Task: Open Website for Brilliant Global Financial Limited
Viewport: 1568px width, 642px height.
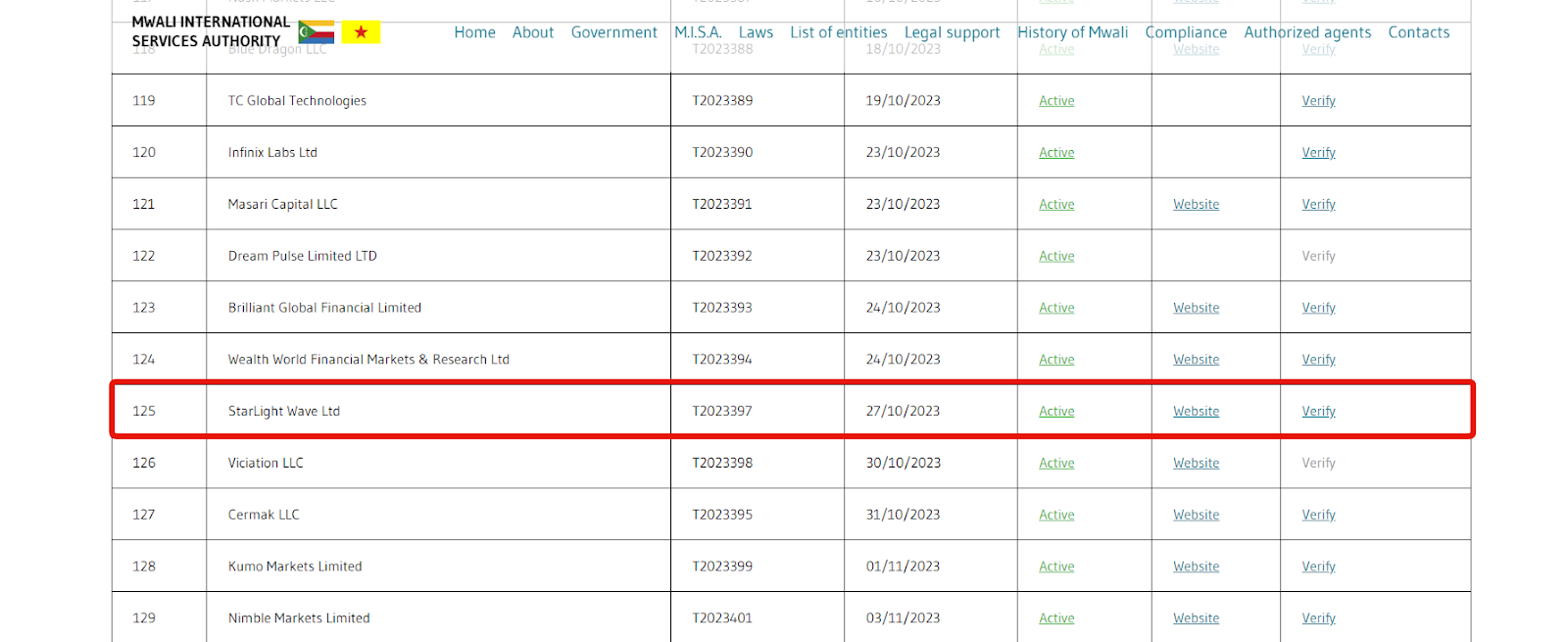Action: [x=1197, y=308]
